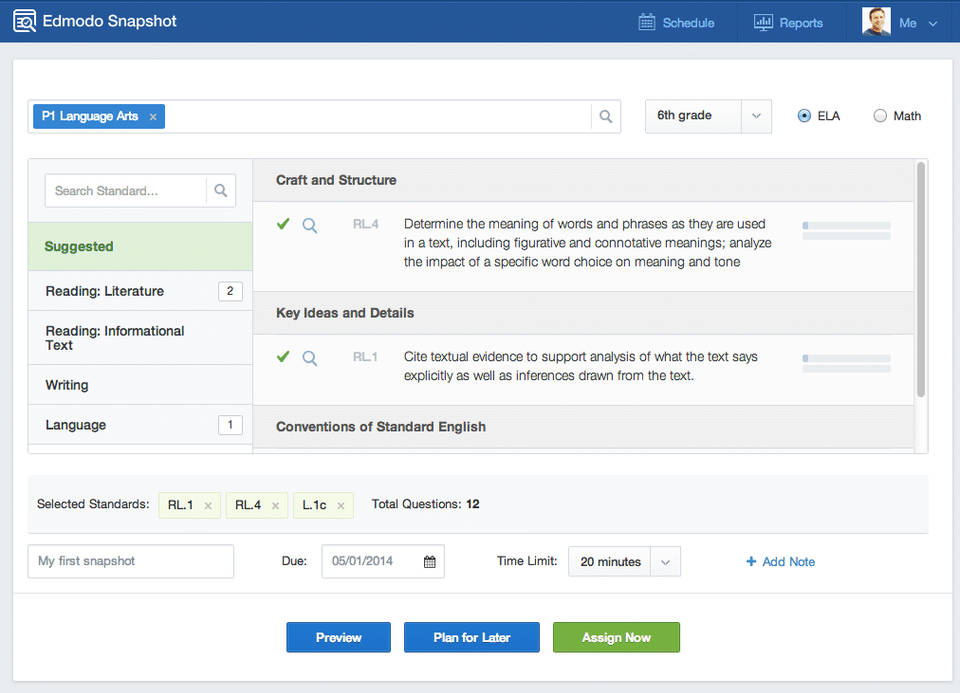
Task: Open the Reports chart in header
Action: 763,22
